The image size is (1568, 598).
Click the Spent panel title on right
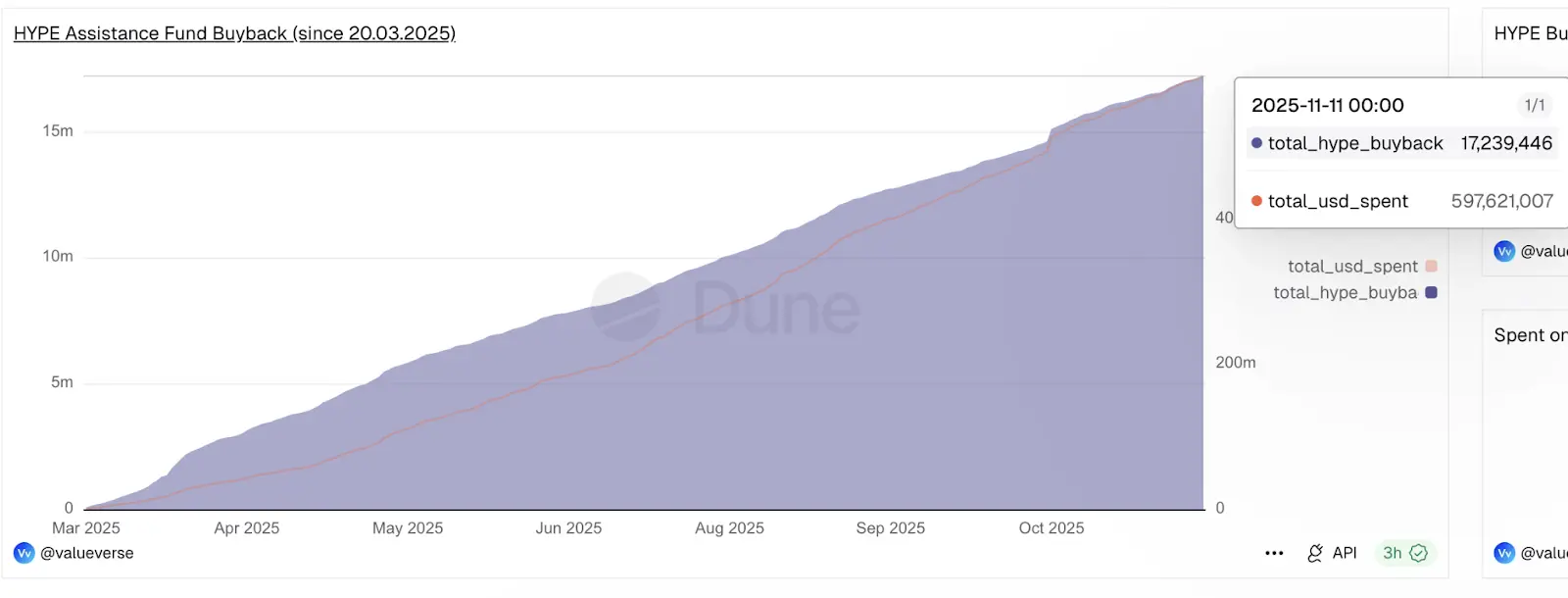(x=1530, y=335)
